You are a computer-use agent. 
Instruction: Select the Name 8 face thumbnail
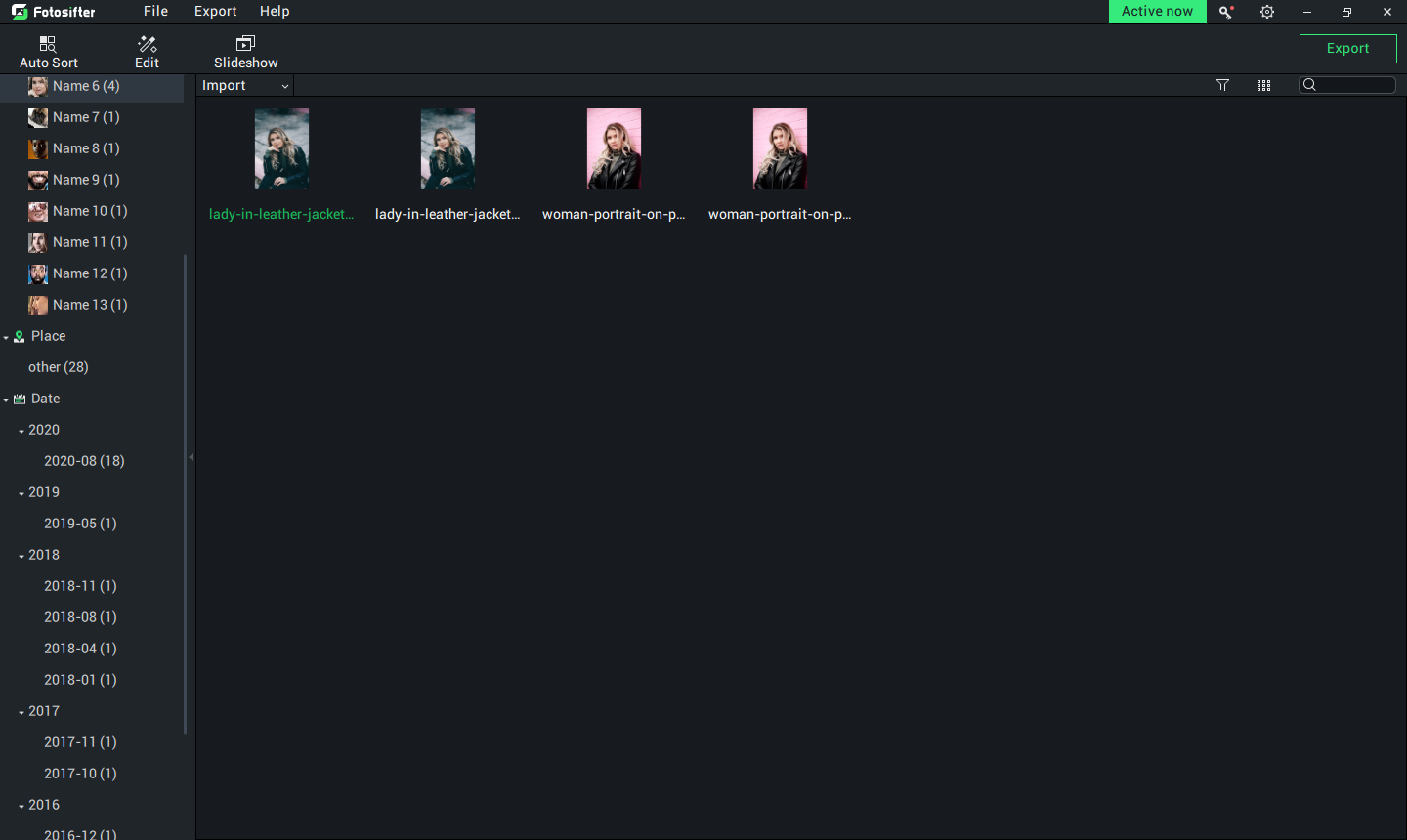point(38,148)
